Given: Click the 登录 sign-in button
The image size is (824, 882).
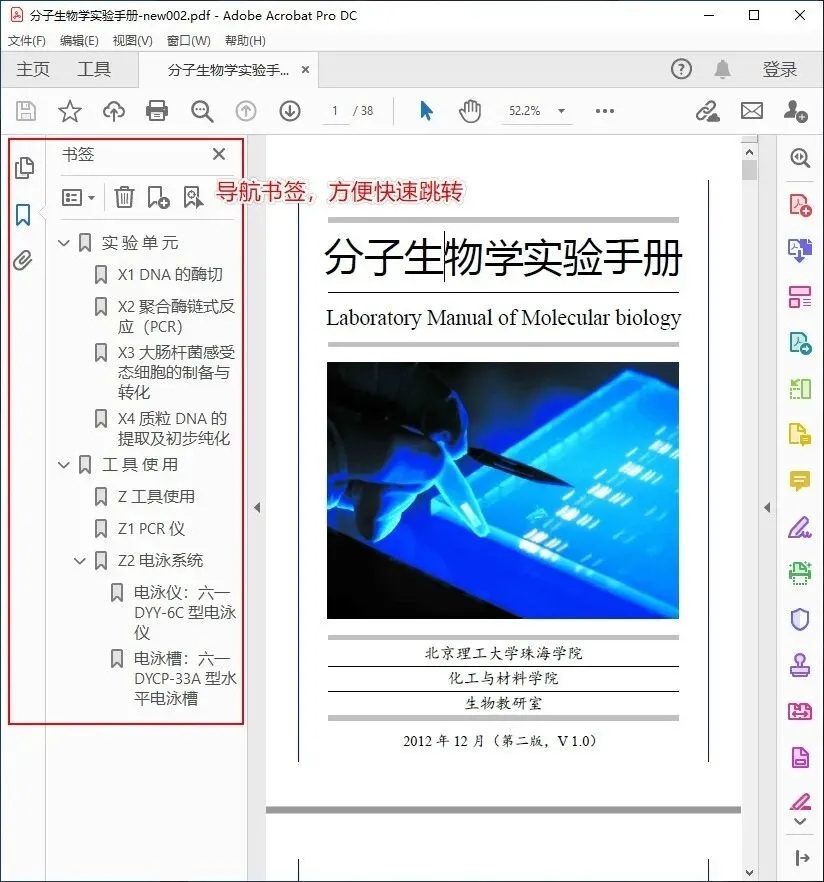Looking at the screenshot, I should pyautogui.click(x=780, y=69).
